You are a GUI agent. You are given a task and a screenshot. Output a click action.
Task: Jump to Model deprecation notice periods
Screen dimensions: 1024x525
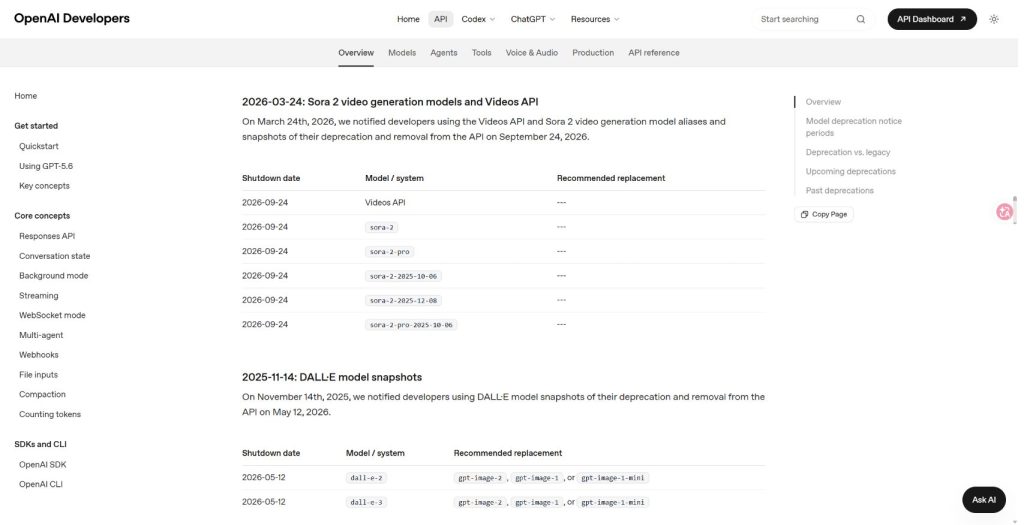tap(854, 127)
